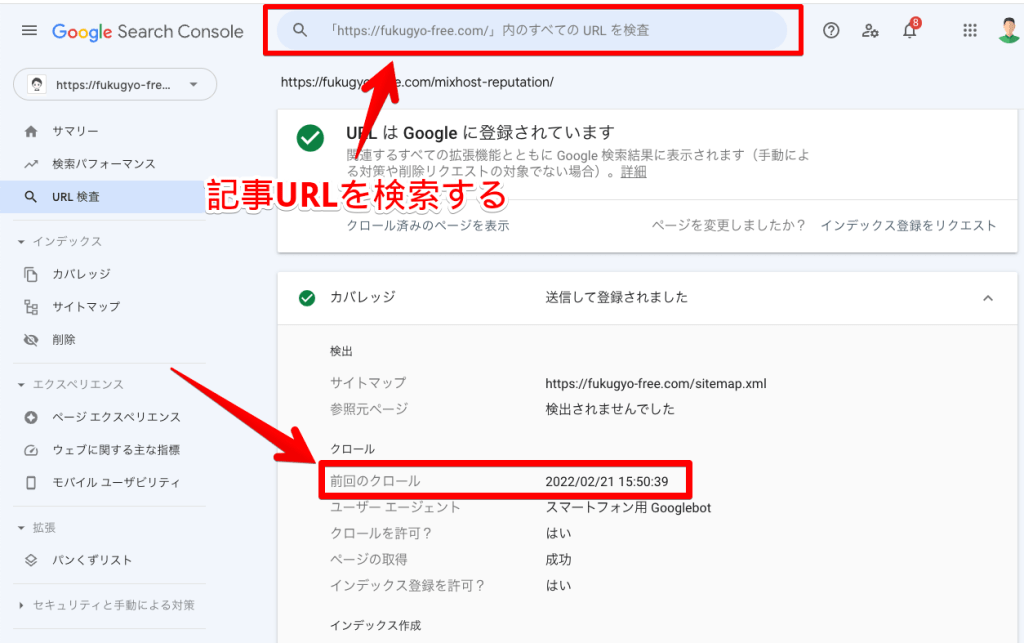The height and width of the screenshot is (643, 1024).
Task: Click large green check status icon
Action: click(310, 138)
